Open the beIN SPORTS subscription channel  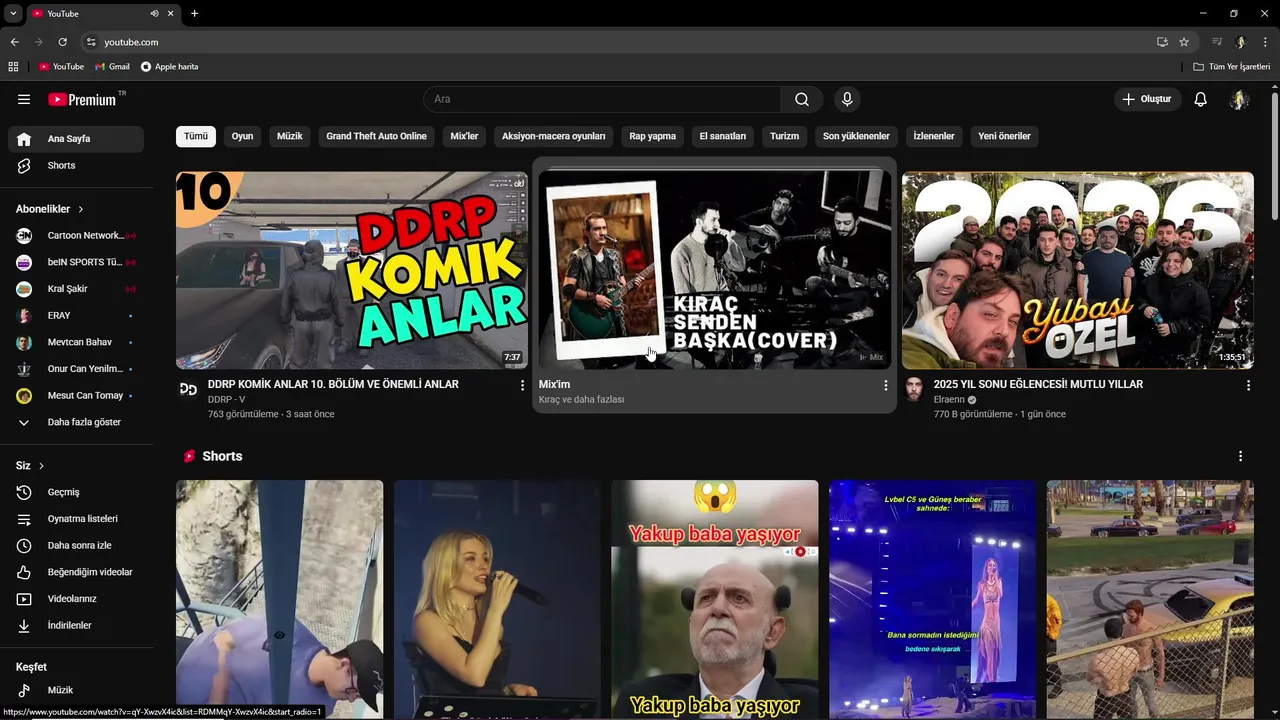[76, 262]
